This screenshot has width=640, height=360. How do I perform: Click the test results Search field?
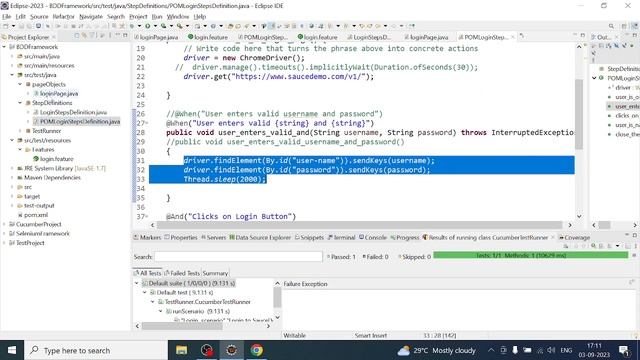238,257
